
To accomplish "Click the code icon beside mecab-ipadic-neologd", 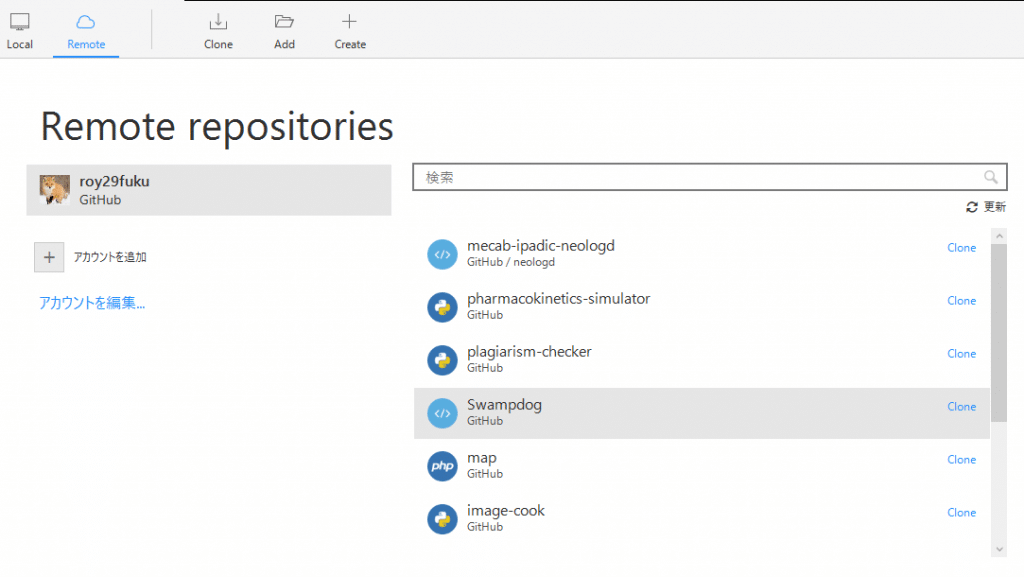I will (x=442, y=254).
